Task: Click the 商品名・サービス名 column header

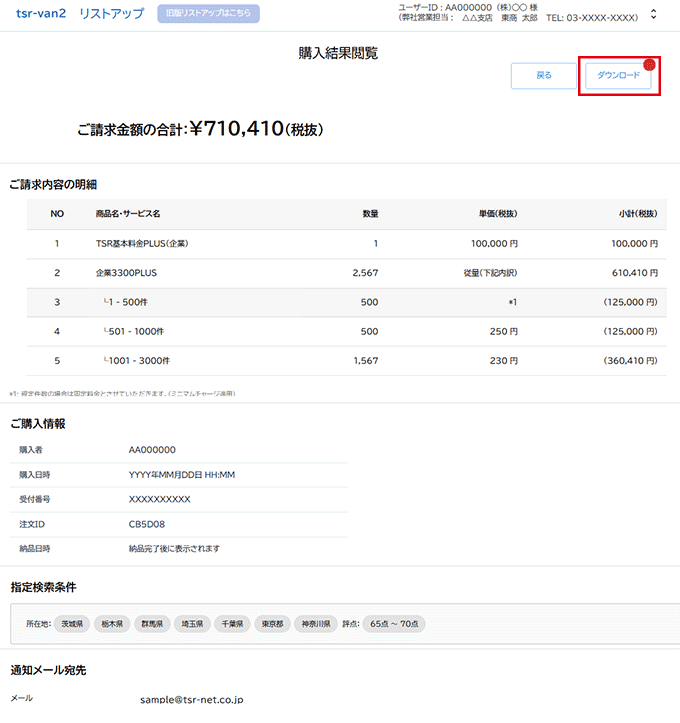Action: 128,214
